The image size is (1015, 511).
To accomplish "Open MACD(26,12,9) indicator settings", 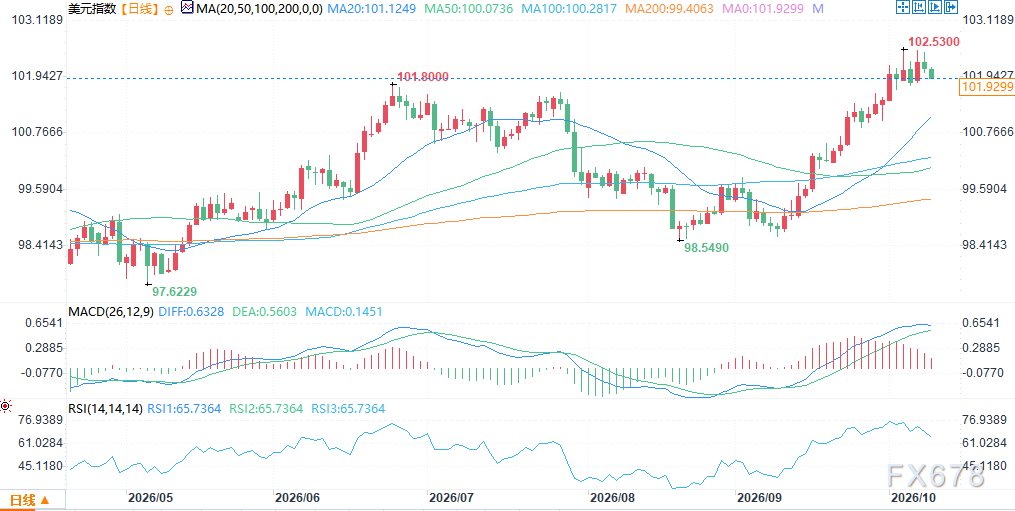I will (111, 312).
